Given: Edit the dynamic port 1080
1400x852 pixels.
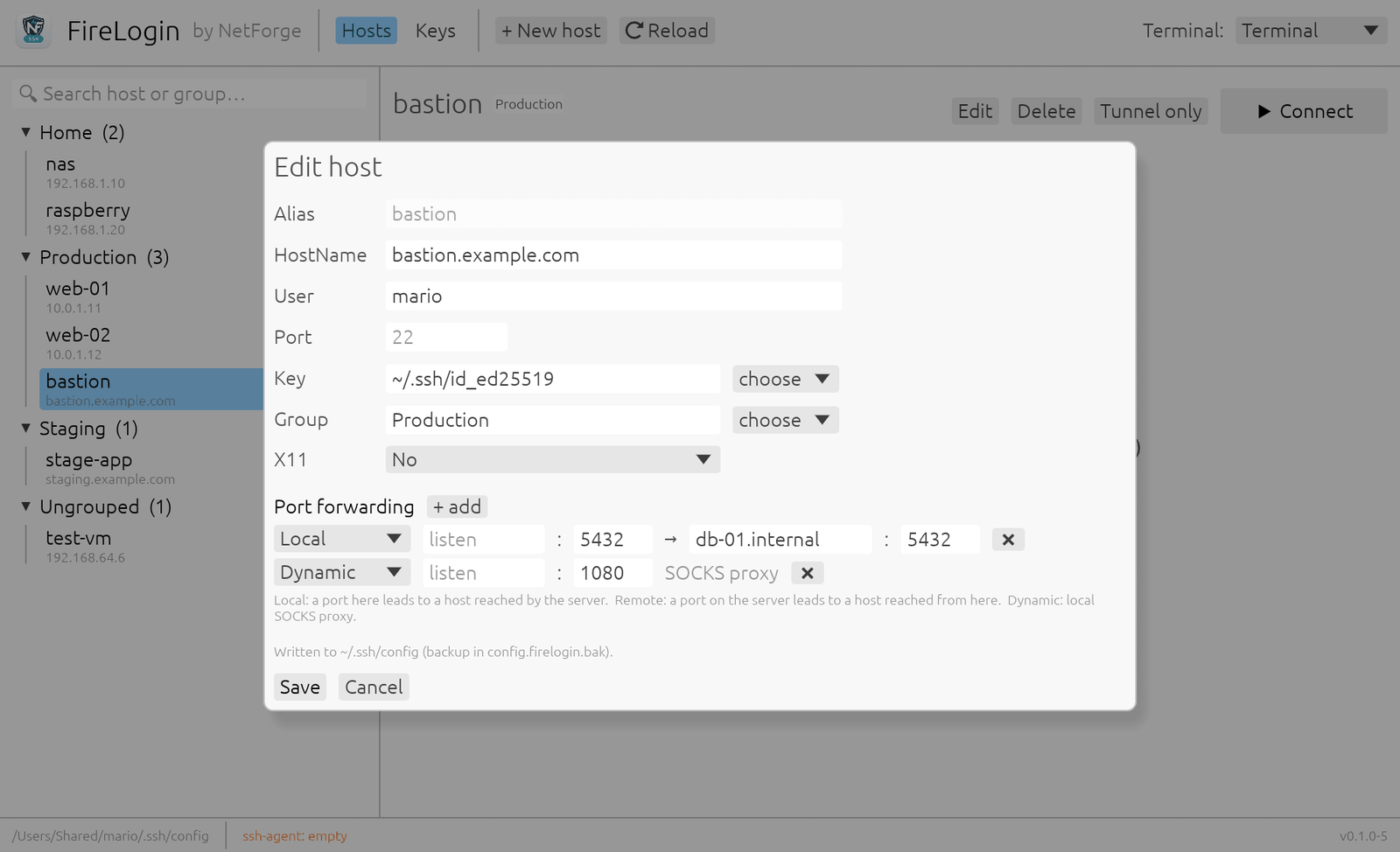Looking at the screenshot, I should [612, 573].
